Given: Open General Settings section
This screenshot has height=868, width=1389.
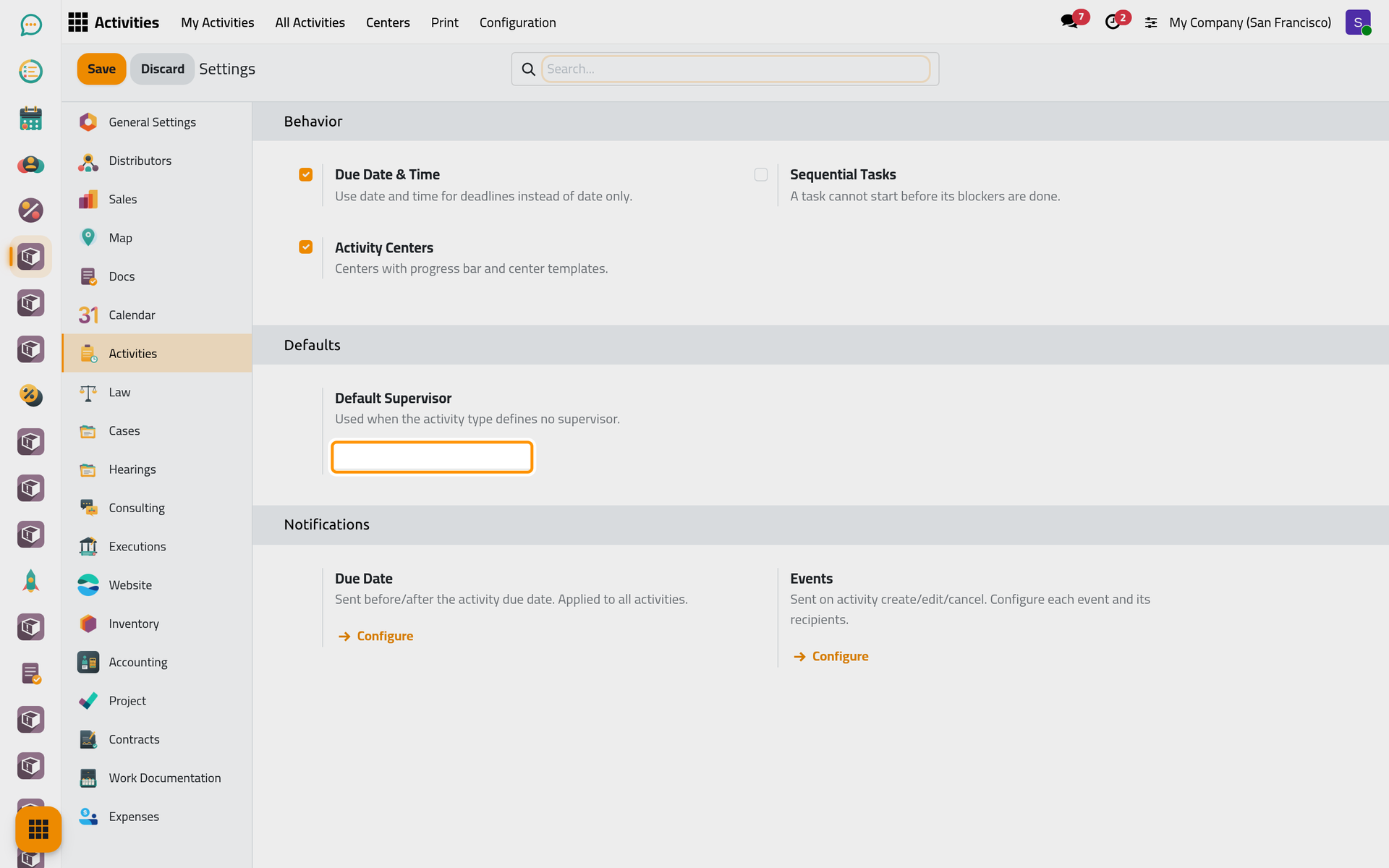Looking at the screenshot, I should coord(157,122).
